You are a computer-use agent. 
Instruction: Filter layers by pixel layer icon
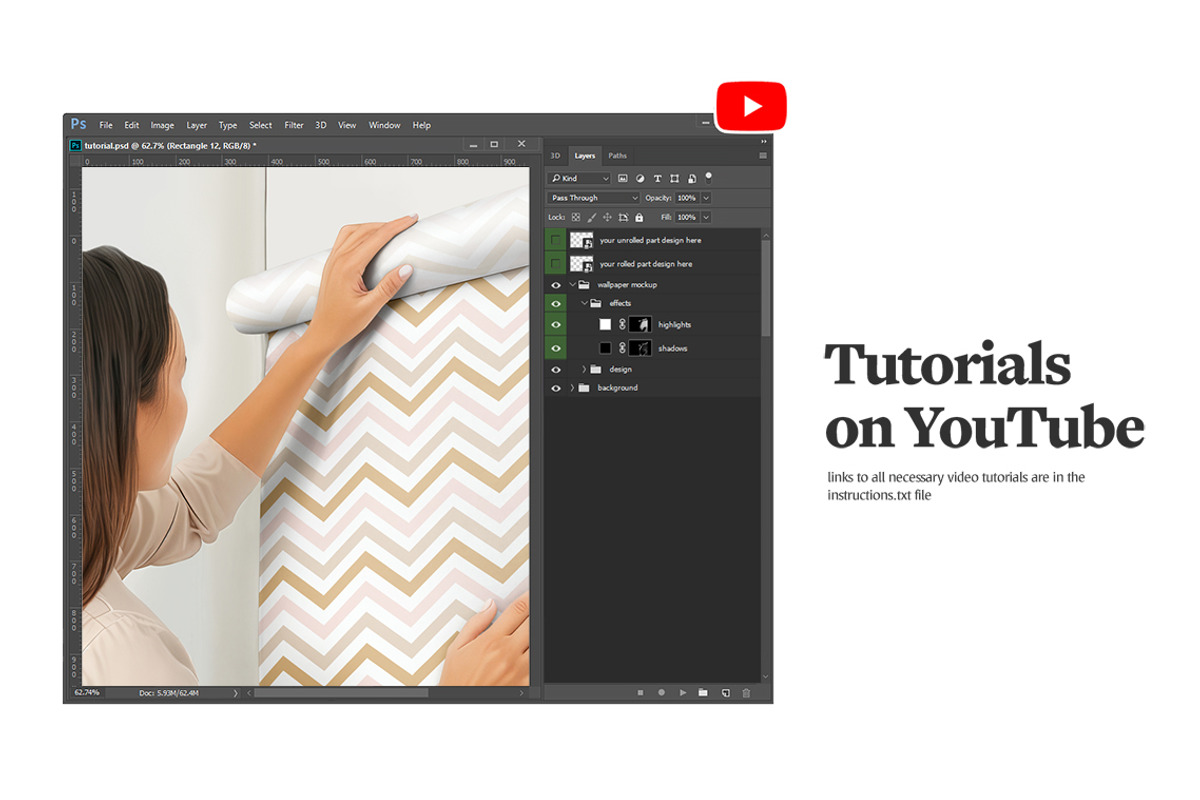[x=622, y=178]
